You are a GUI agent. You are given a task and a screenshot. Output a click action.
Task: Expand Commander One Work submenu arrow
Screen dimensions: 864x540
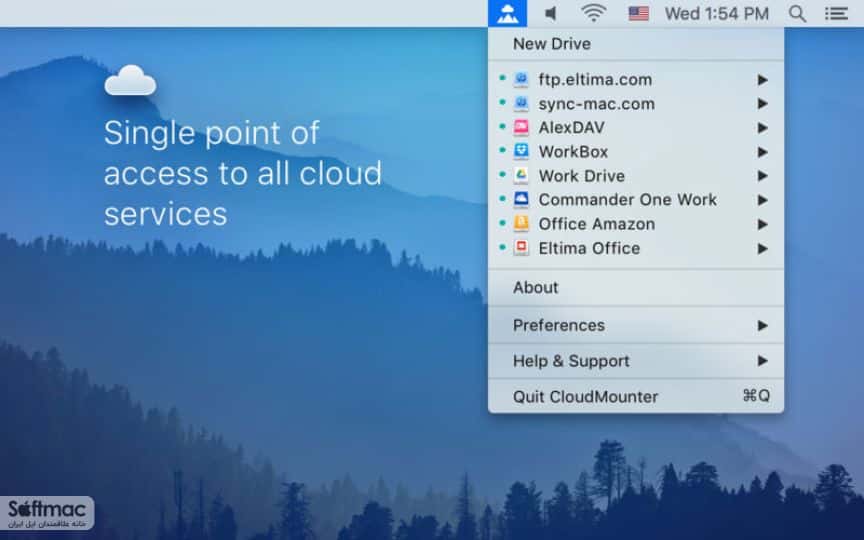[x=763, y=200]
